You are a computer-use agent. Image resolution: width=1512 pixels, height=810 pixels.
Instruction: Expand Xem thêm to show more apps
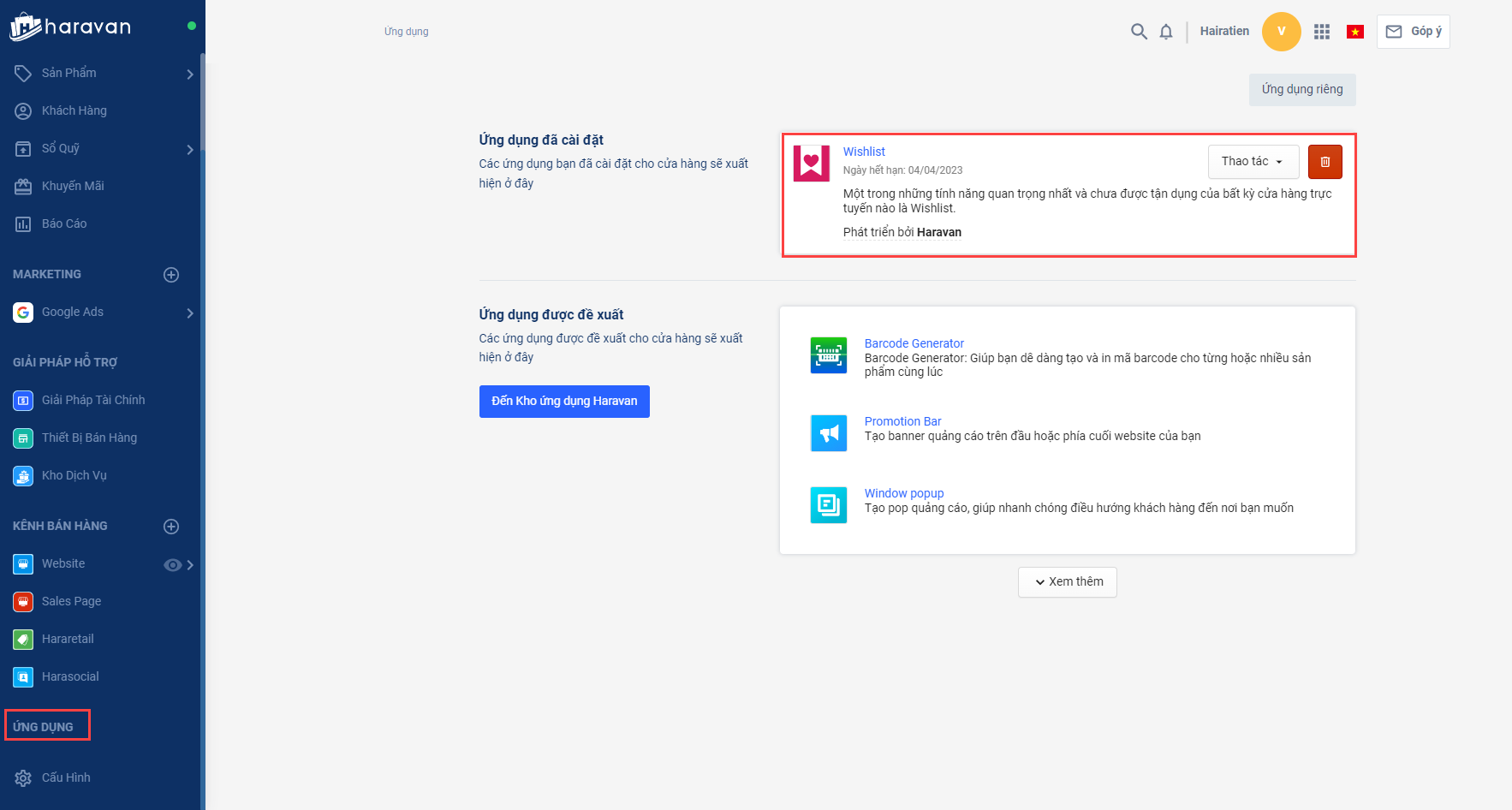(x=1067, y=582)
